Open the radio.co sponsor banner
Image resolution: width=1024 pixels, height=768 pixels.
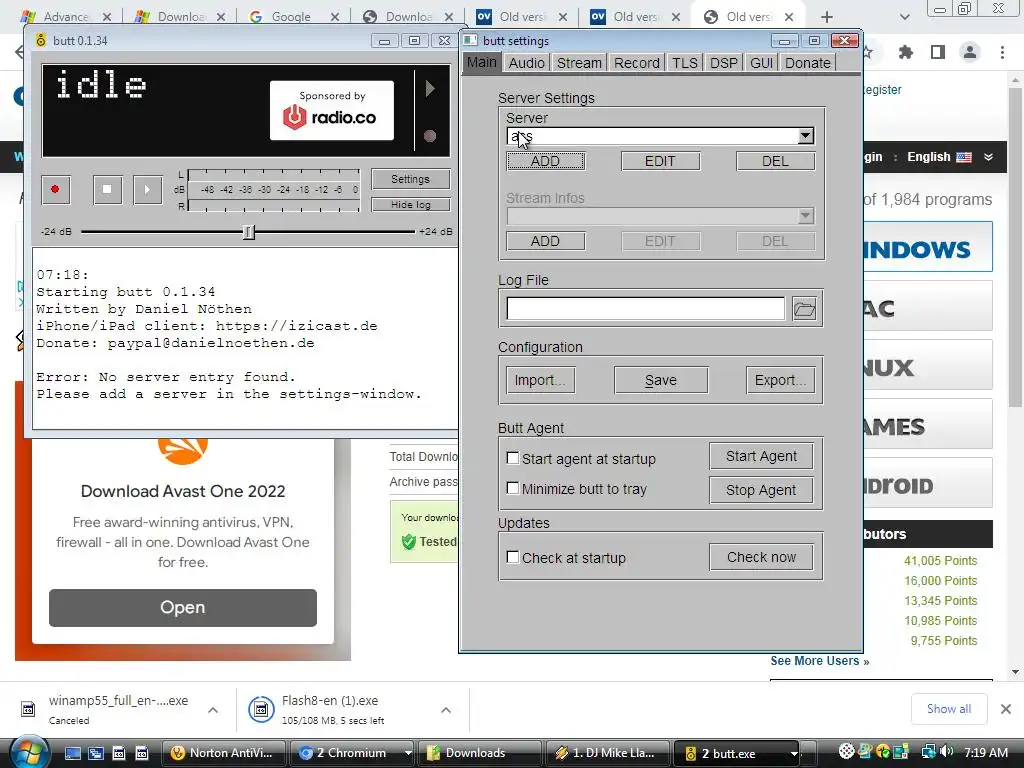click(x=332, y=110)
